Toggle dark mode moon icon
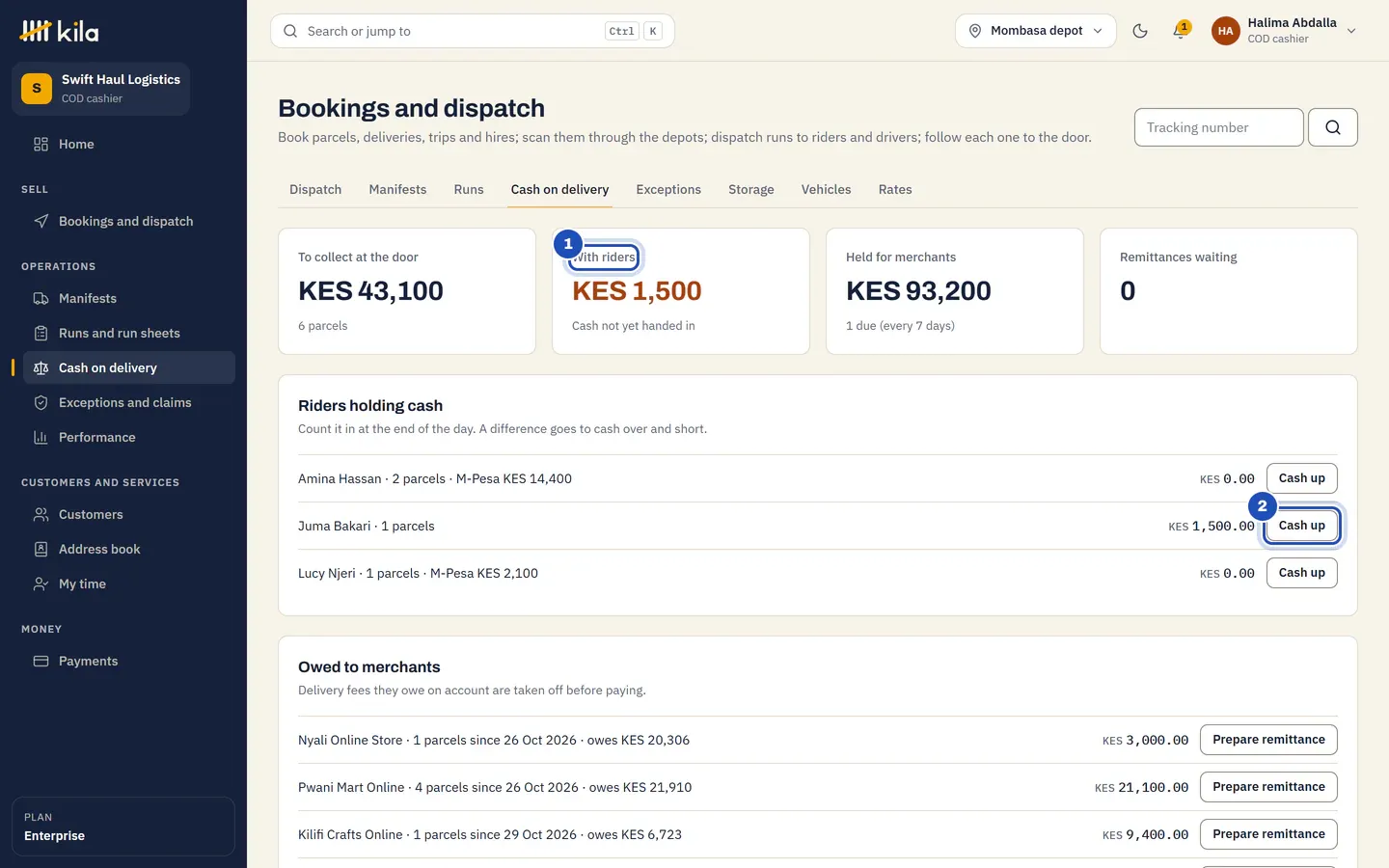Screen dimensions: 1389x868 pyautogui.click(x=1140, y=31)
